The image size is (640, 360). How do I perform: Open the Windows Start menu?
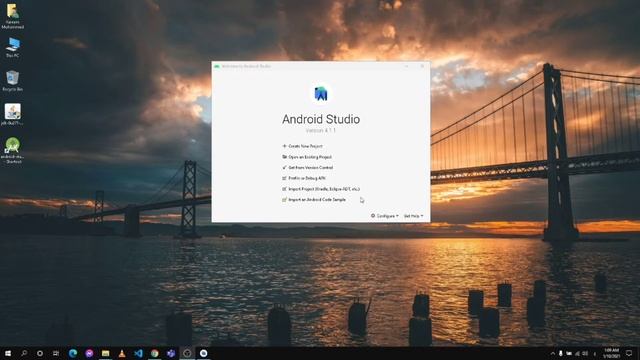(x=8, y=353)
